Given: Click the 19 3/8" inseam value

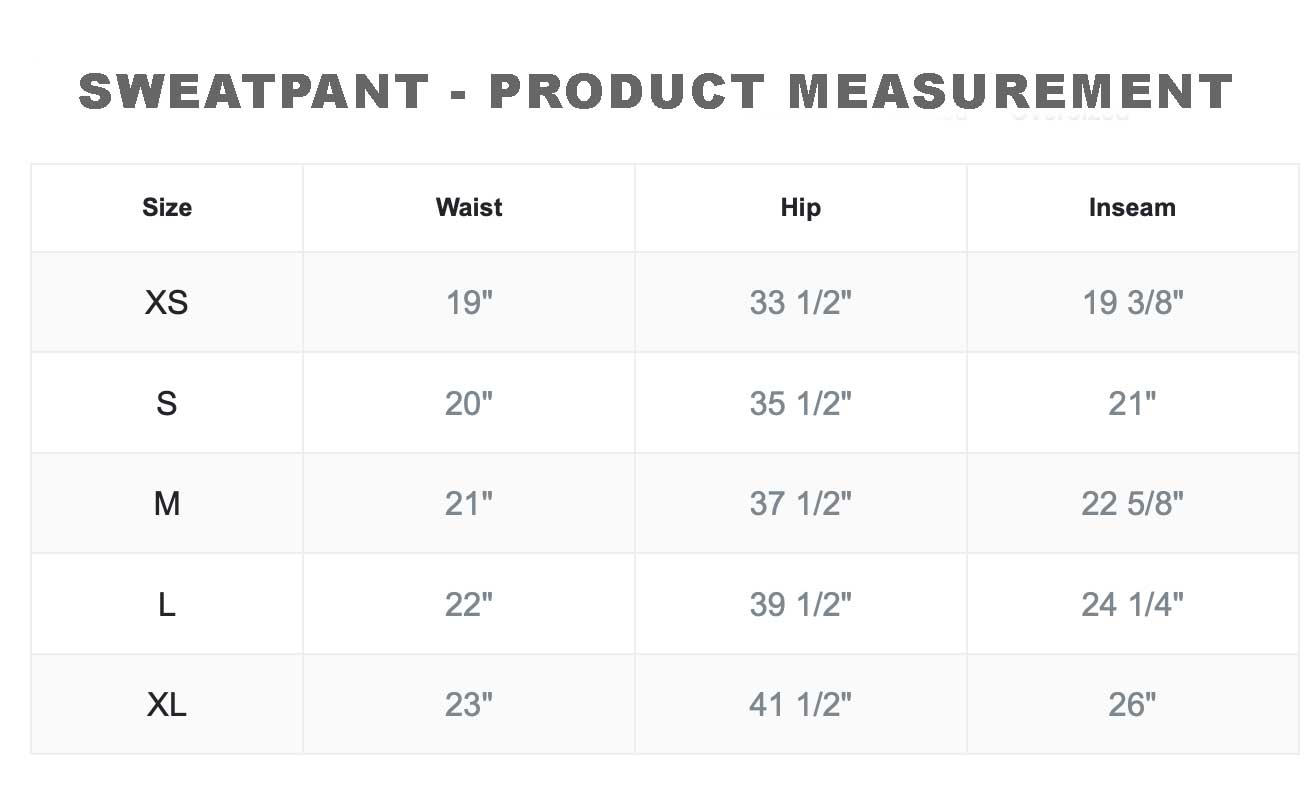Looking at the screenshot, I should pos(1132,302).
